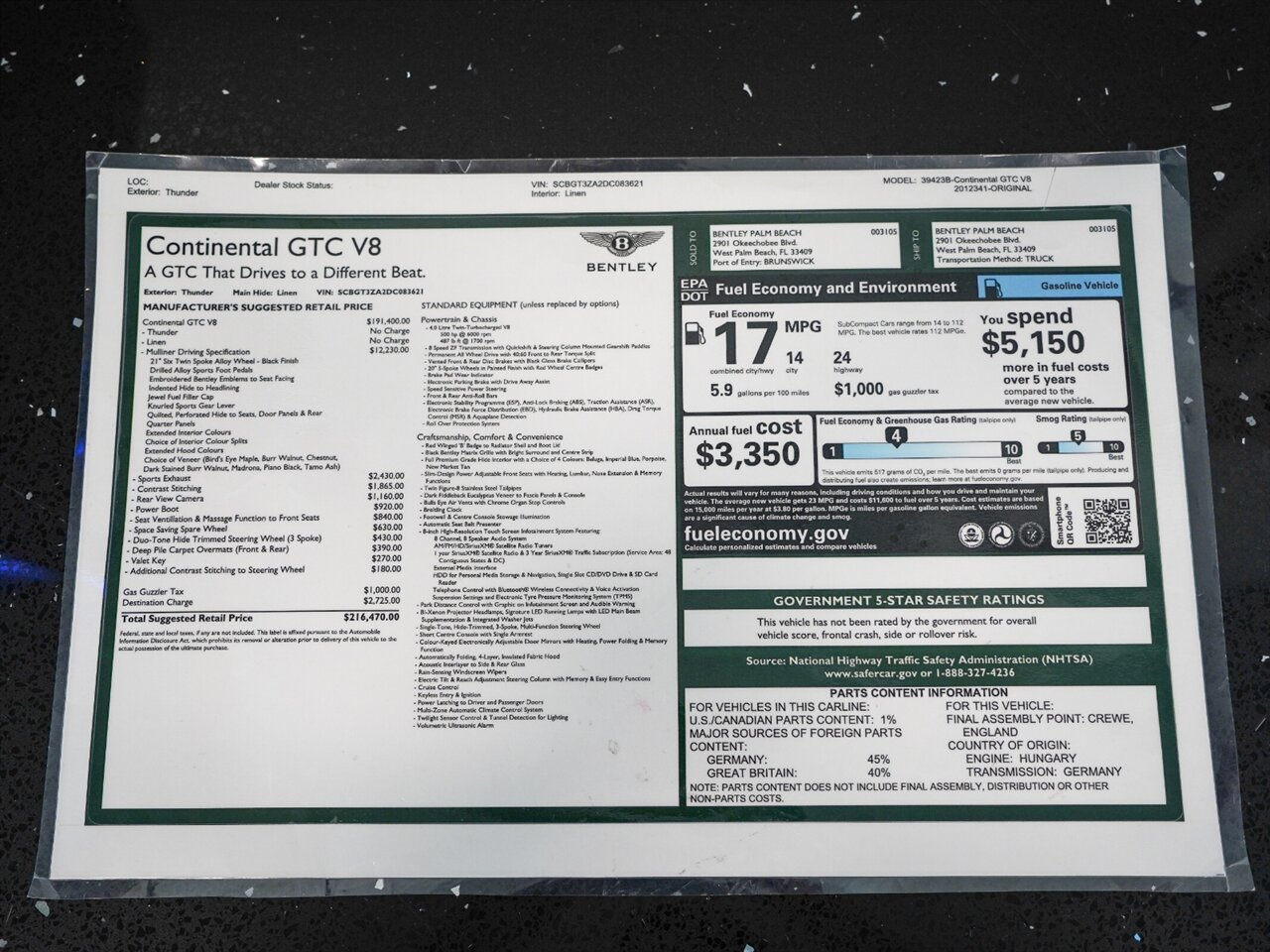Click Additional Contrast Stitching to Steering Wheel
This screenshot has height=952, width=1270.
pyautogui.click(x=218, y=570)
